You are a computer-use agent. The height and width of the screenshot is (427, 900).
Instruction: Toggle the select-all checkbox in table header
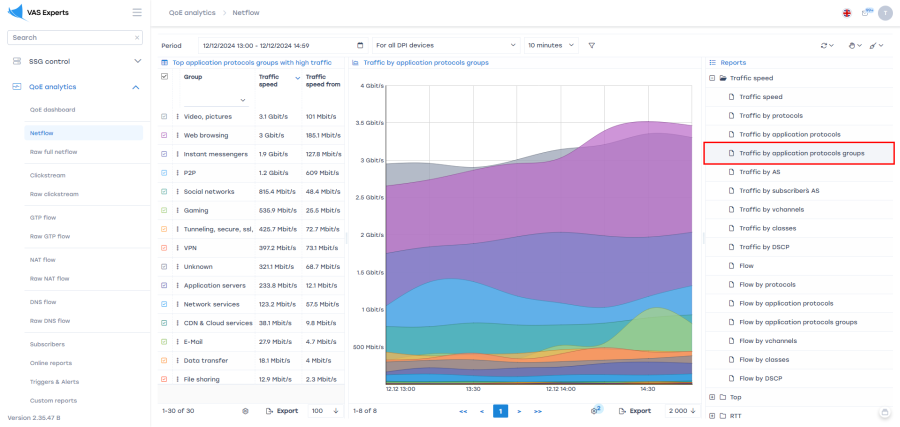pos(165,77)
